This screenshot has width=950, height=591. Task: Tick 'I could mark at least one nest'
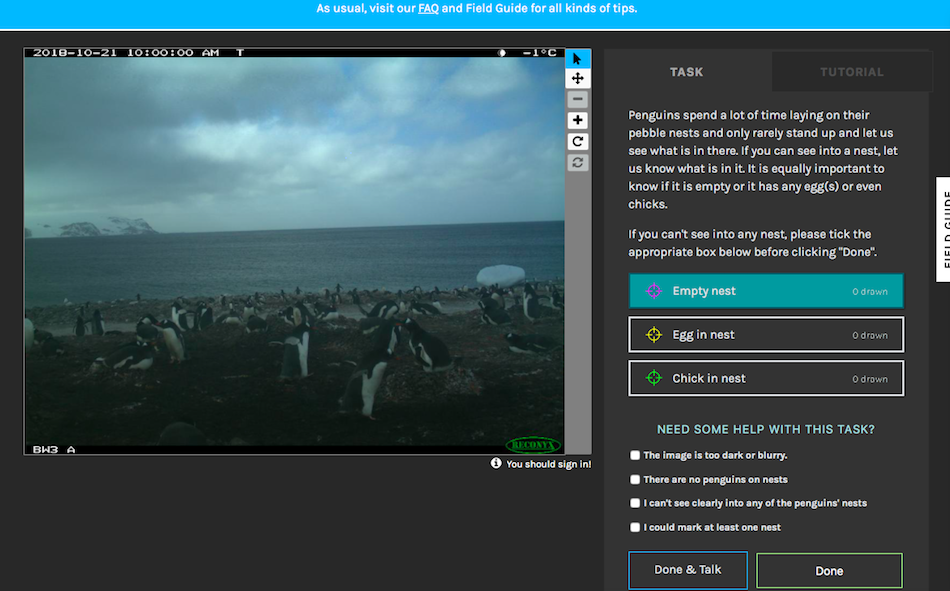click(x=635, y=527)
